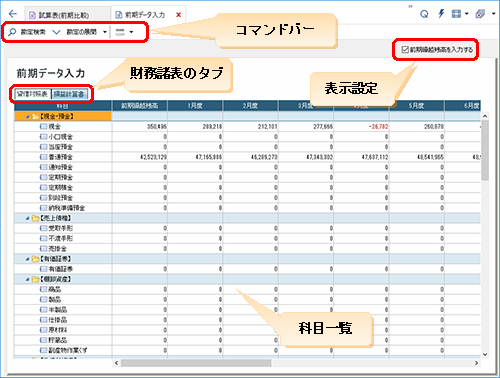Collapse the 【有価証券】 group triangle
Image resolution: width=500 pixels, height=378 pixels.
(27, 259)
